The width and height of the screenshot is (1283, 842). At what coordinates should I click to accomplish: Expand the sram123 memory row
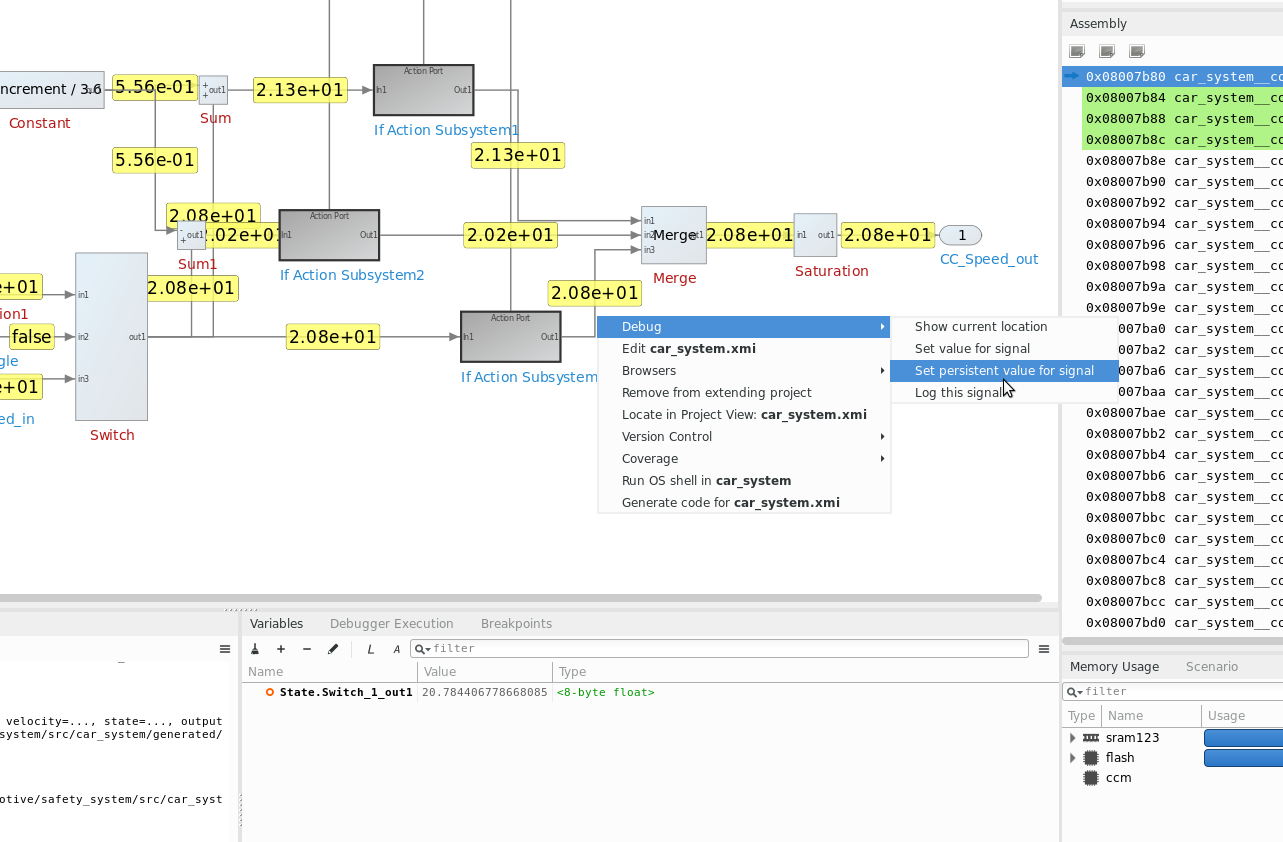tap(1072, 737)
